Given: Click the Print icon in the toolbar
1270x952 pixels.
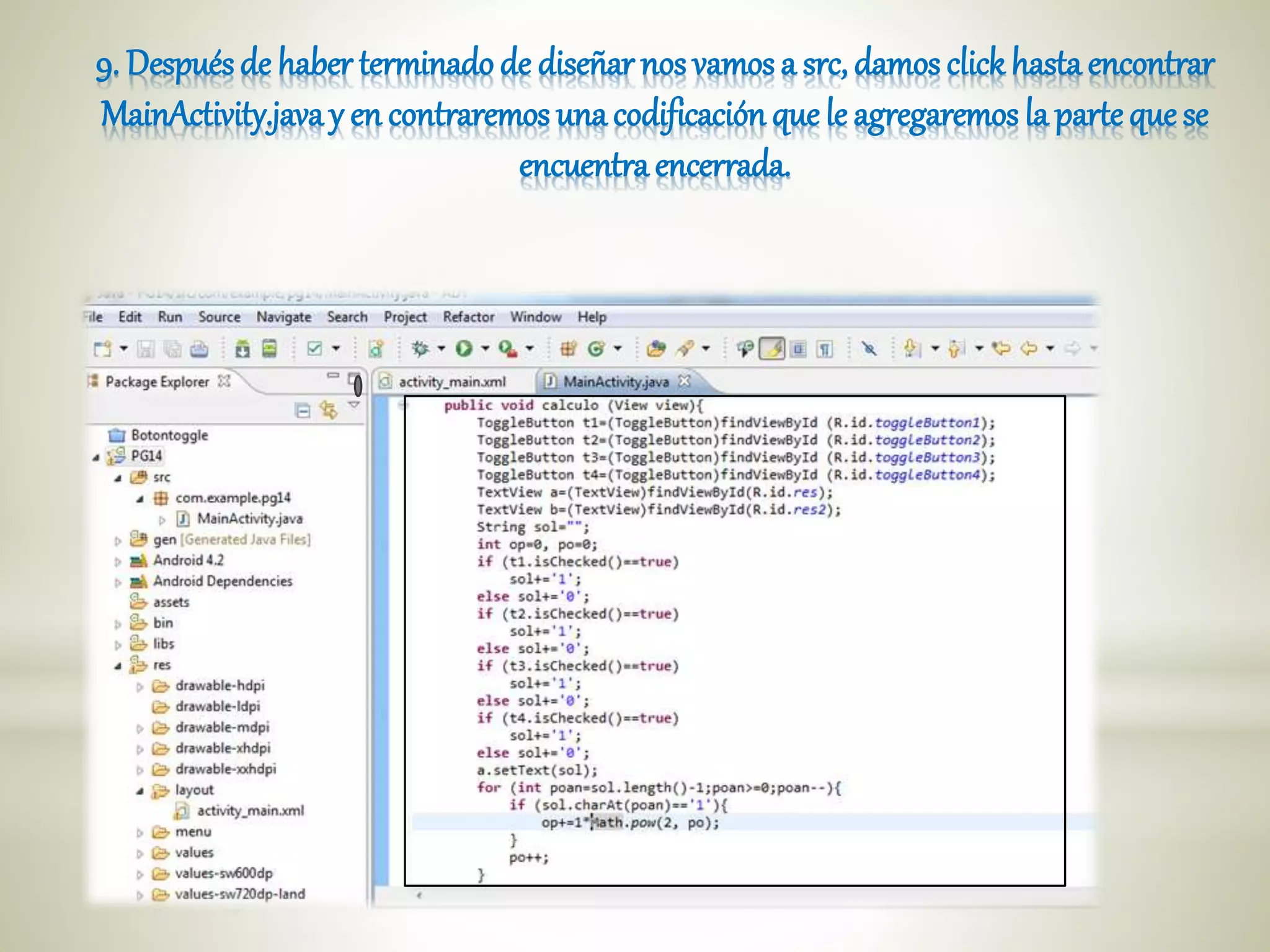Looking at the screenshot, I should 199,350.
